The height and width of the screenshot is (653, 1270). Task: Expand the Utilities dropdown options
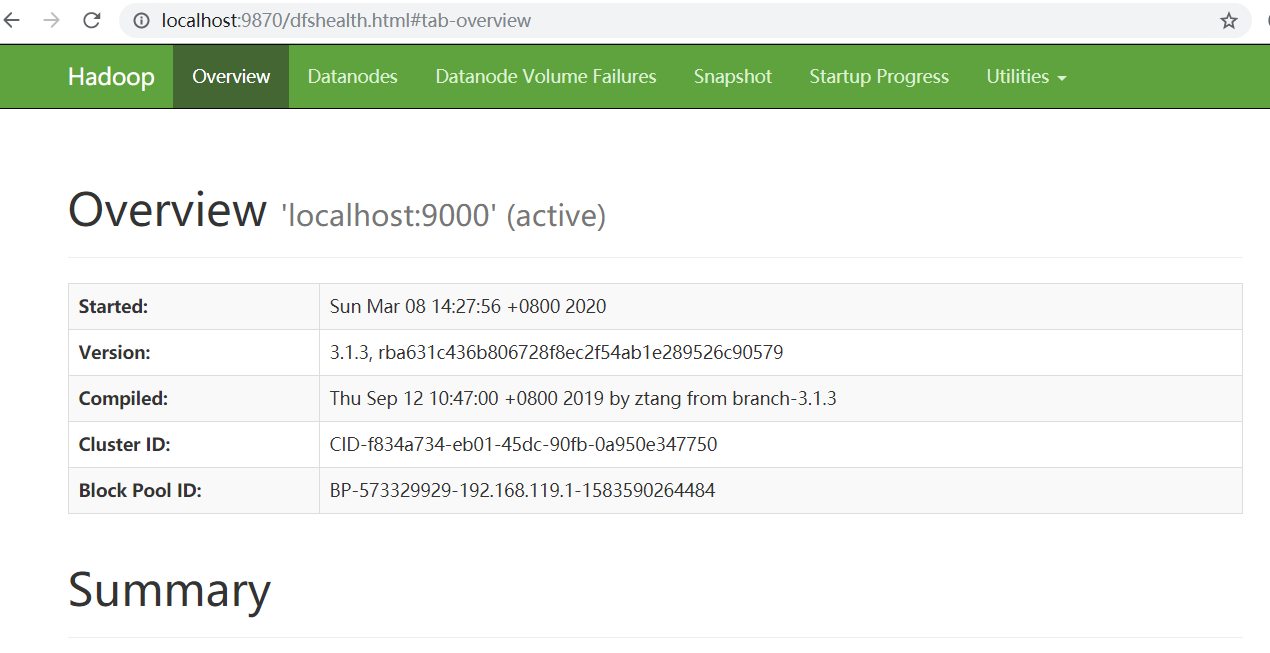pyautogui.click(x=1026, y=76)
